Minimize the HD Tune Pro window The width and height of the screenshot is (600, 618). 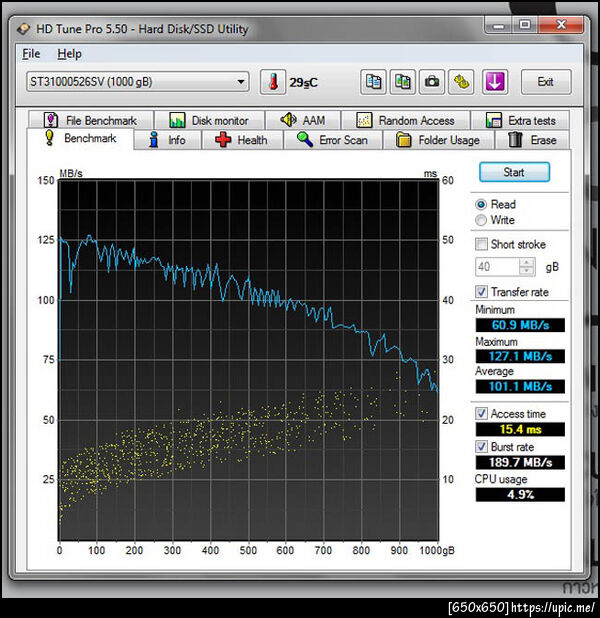click(x=498, y=26)
